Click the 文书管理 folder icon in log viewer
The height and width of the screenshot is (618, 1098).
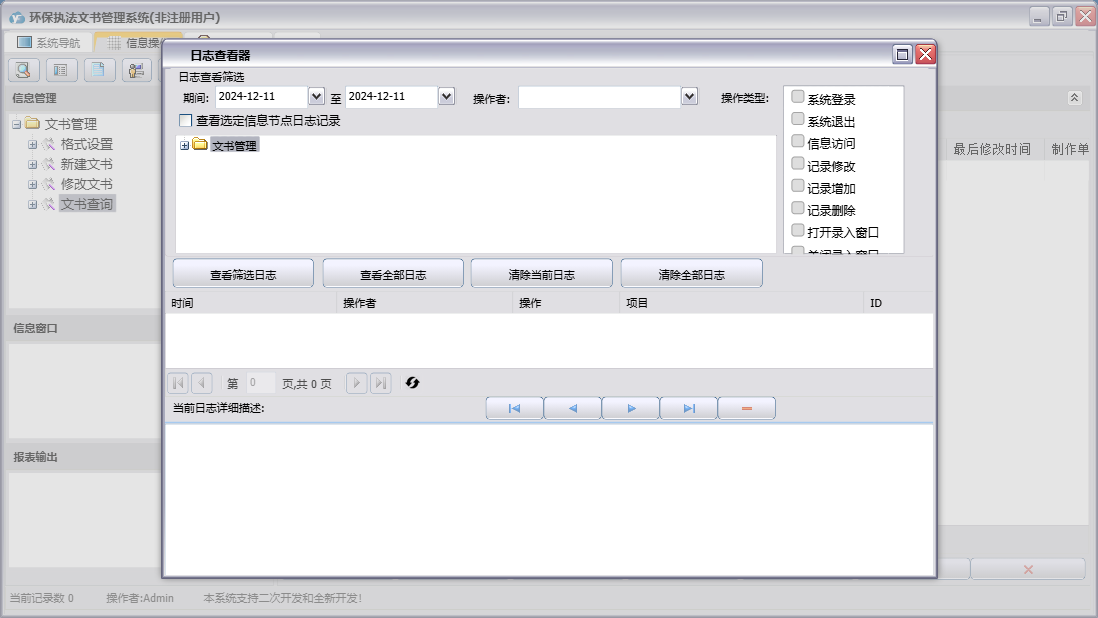click(x=200, y=144)
